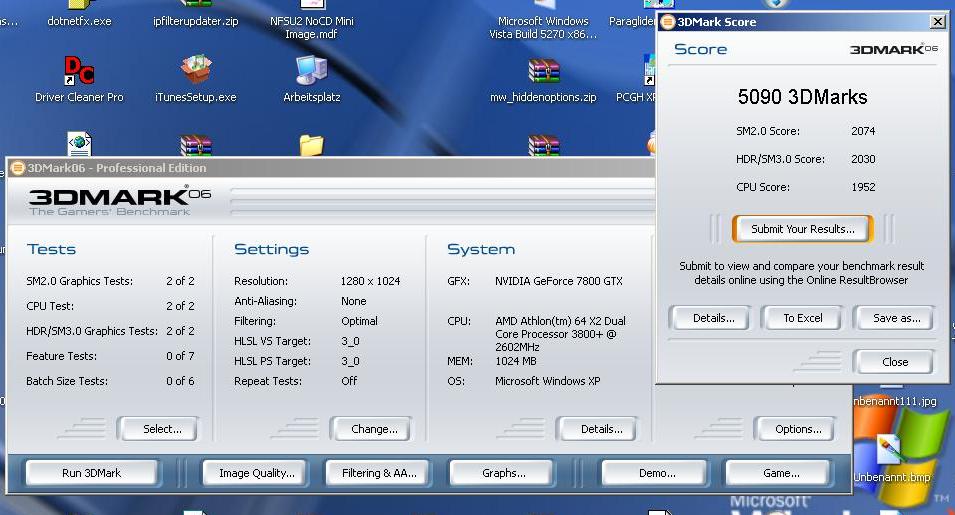Click the 3DMark Score window title icon

pos(668,22)
